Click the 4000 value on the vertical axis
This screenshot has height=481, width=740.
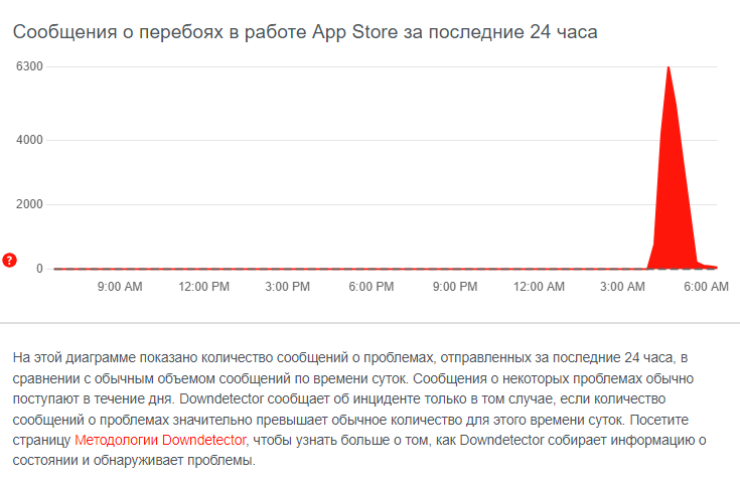[28, 140]
